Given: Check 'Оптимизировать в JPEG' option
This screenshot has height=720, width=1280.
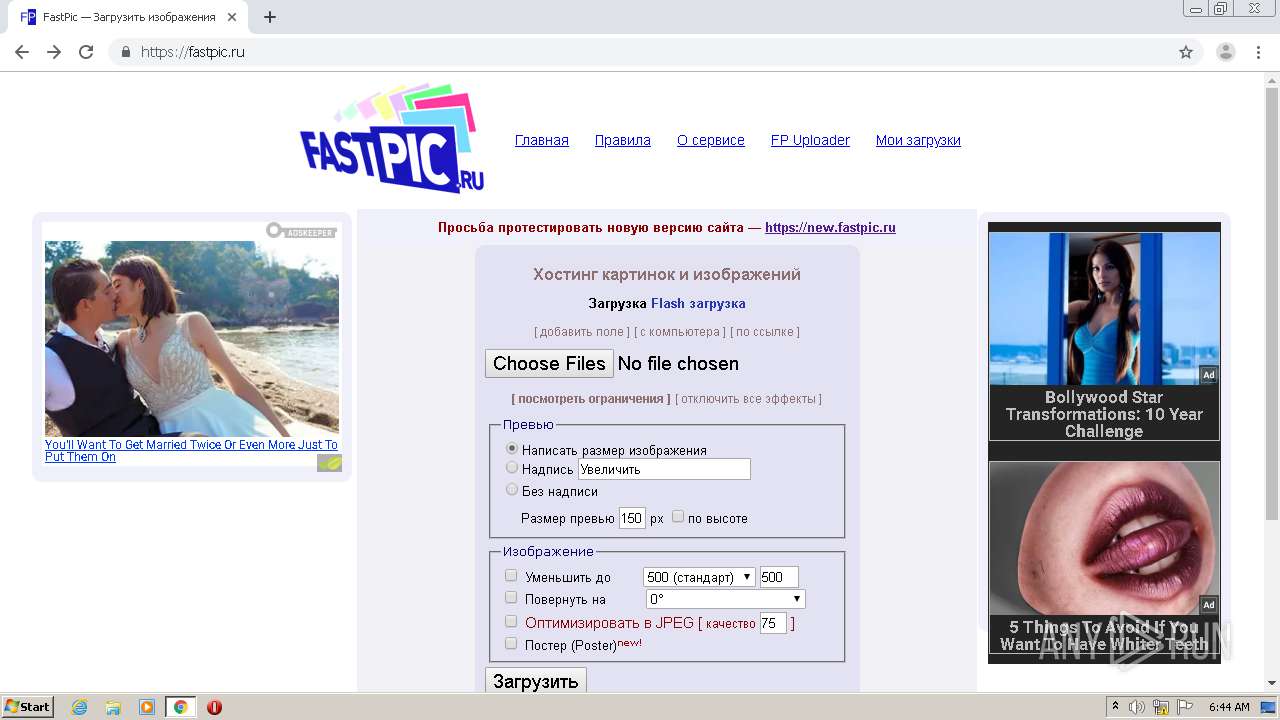Looking at the screenshot, I should 511,622.
